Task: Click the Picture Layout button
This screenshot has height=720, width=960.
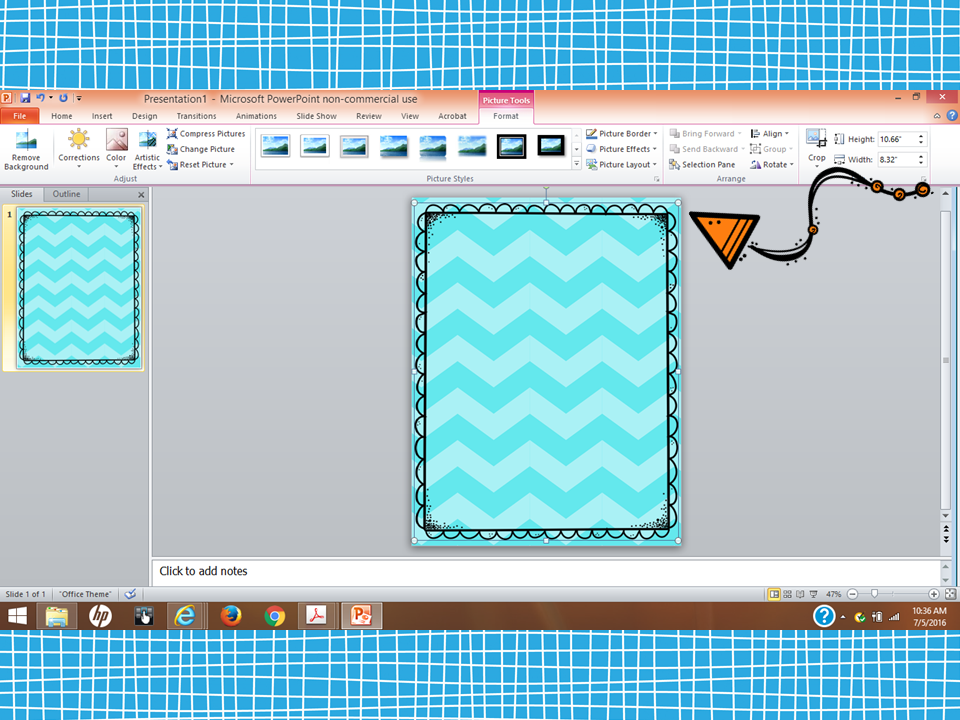Action: (621, 164)
